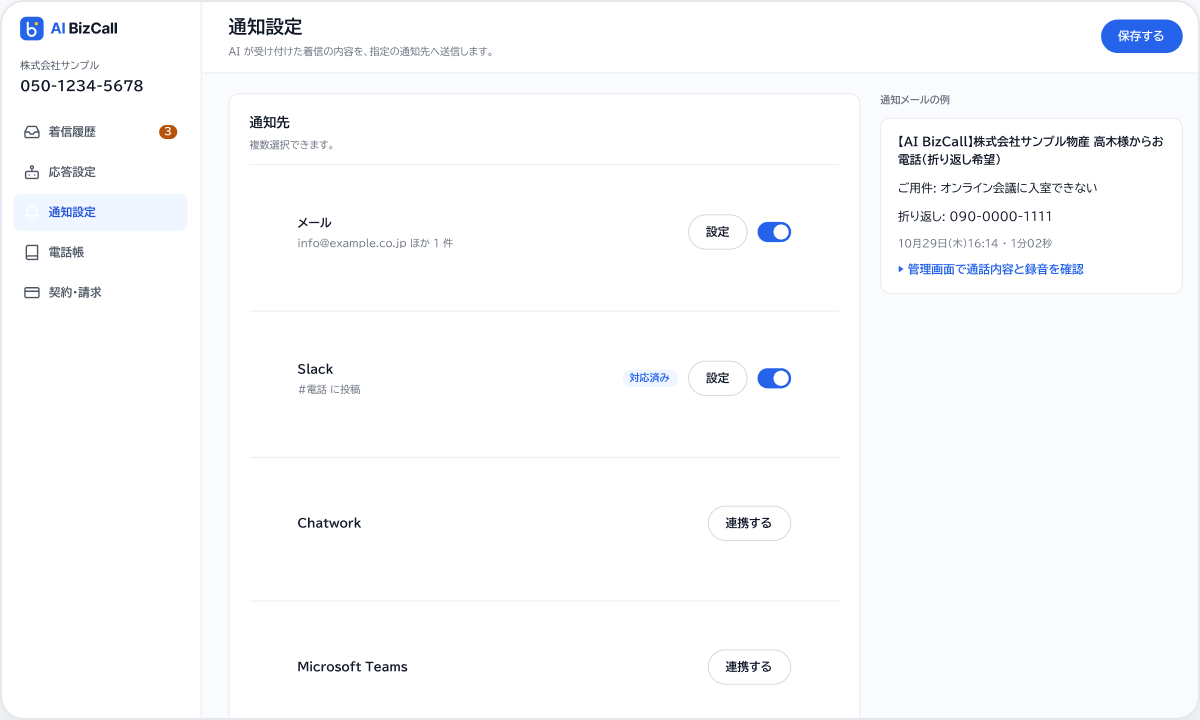The width and height of the screenshot is (1200, 720).
Task: Click the timestamp 10月29日(木)16:14・1分02秒
Action: click(975, 243)
